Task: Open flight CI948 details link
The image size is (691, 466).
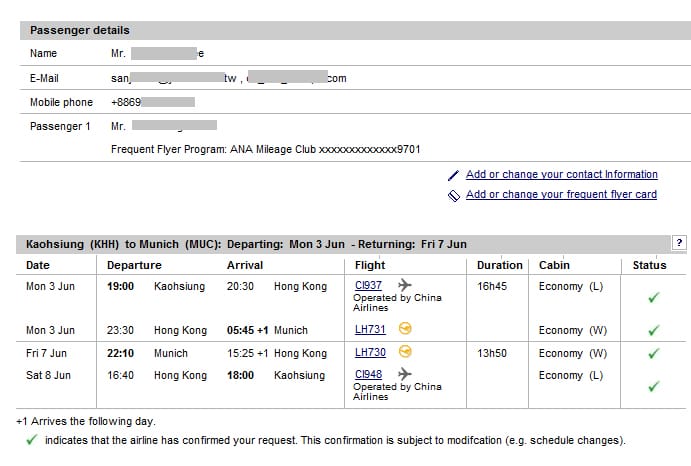Action: point(368,374)
